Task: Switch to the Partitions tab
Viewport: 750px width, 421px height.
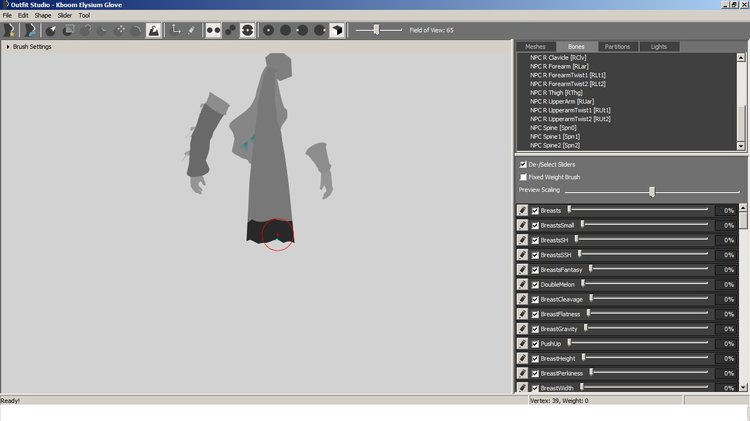Action: point(617,46)
